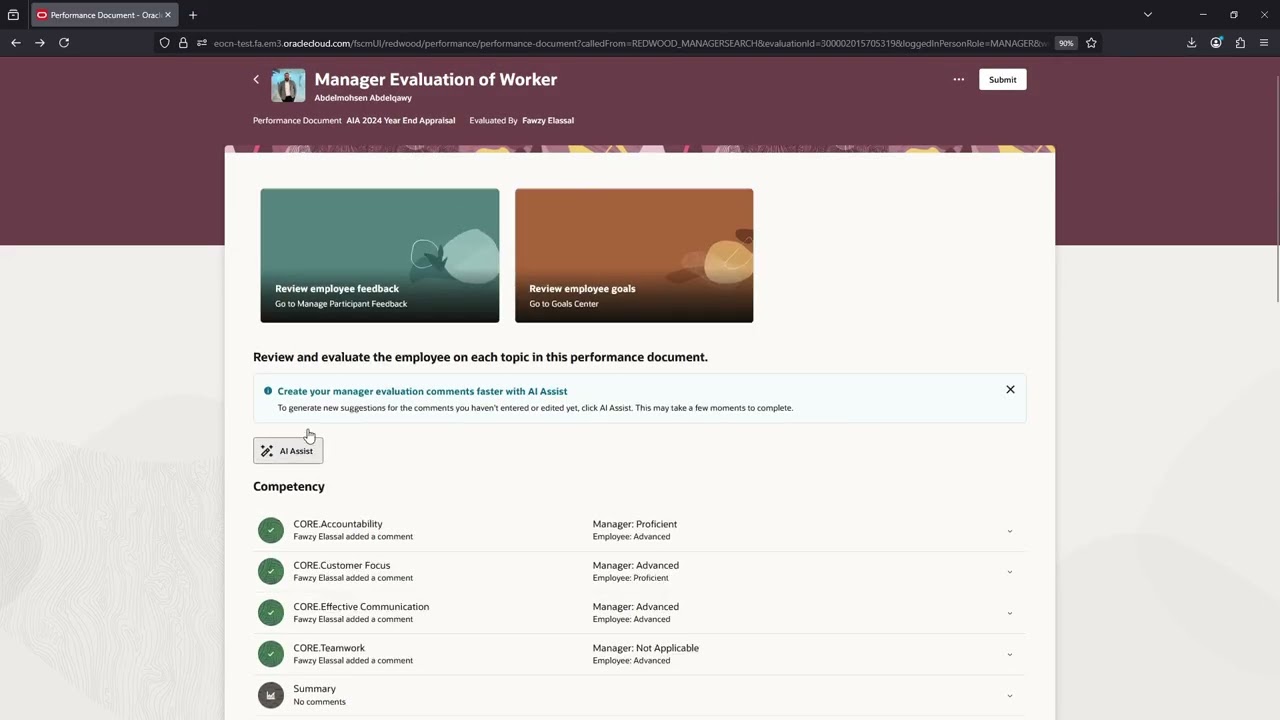Expand the Summary row chevron
Screen dimensions: 1280x720
[1009, 696]
